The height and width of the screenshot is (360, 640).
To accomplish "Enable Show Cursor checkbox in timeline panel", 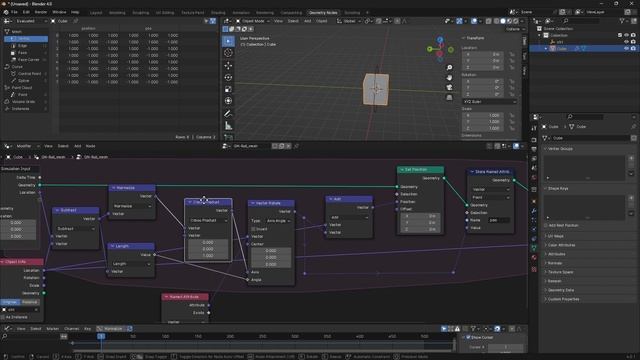I will click(x=468, y=338).
